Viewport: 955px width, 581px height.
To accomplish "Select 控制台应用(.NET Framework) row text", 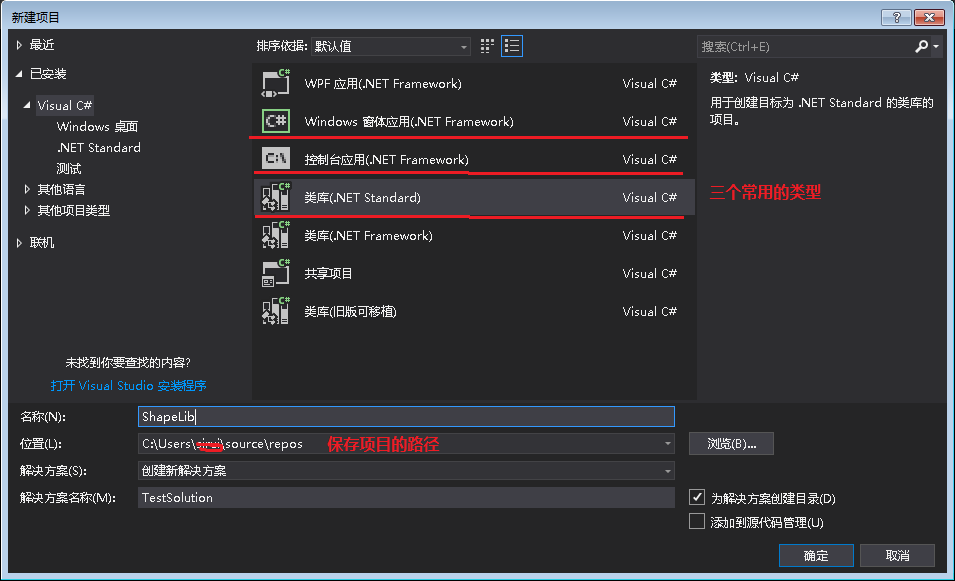I will [387, 160].
